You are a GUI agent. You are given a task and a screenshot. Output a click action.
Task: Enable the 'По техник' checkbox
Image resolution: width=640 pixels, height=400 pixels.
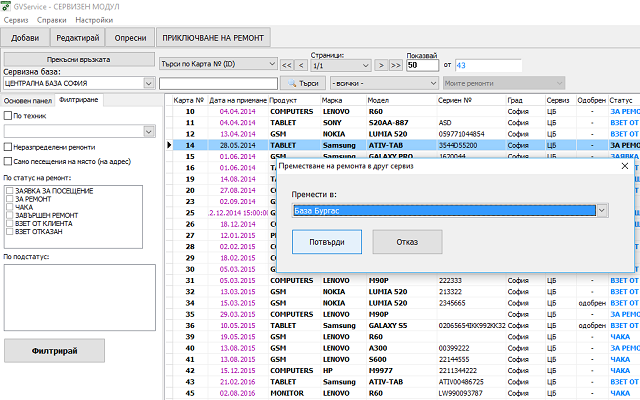(x=7, y=116)
